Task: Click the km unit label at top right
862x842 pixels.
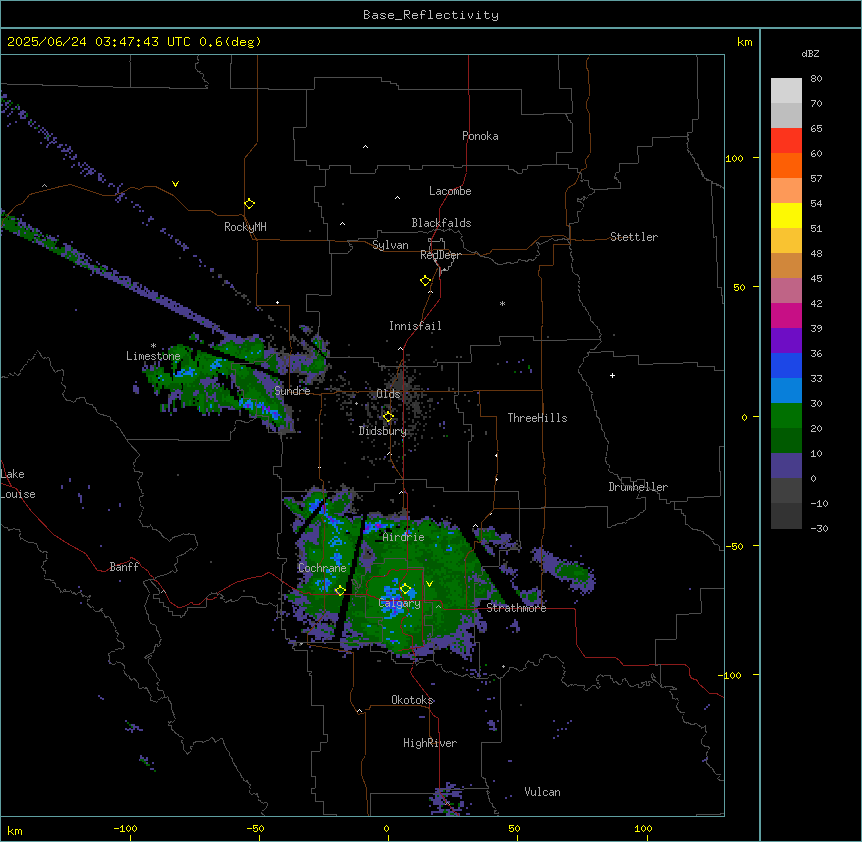Action: (744, 42)
